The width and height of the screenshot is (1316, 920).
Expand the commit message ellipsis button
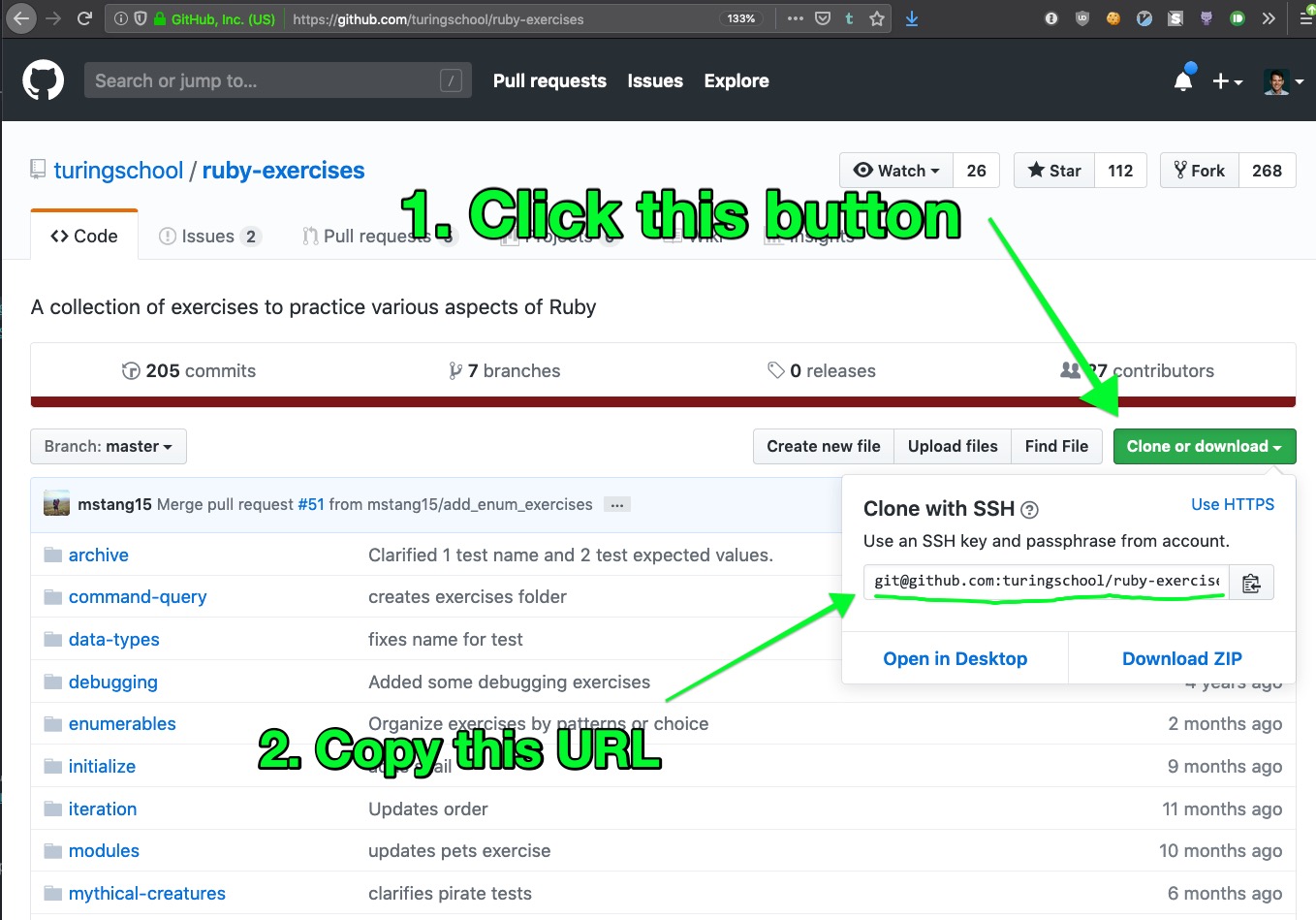click(617, 505)
